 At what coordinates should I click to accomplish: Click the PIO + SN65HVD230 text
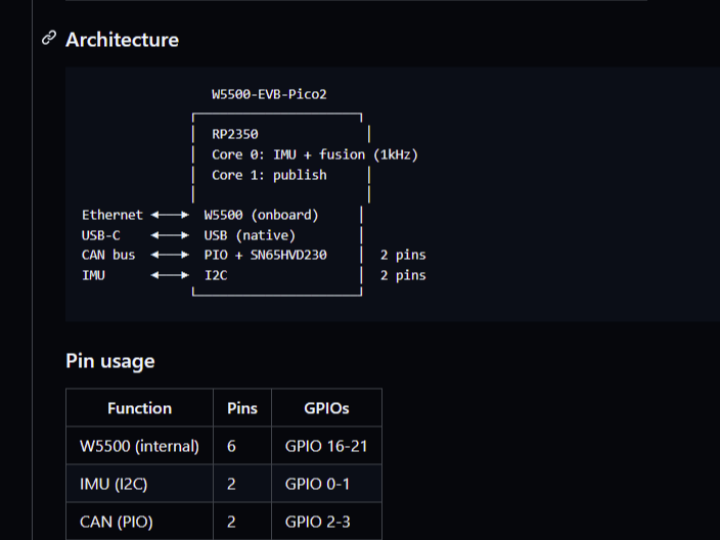click(265, 255)
